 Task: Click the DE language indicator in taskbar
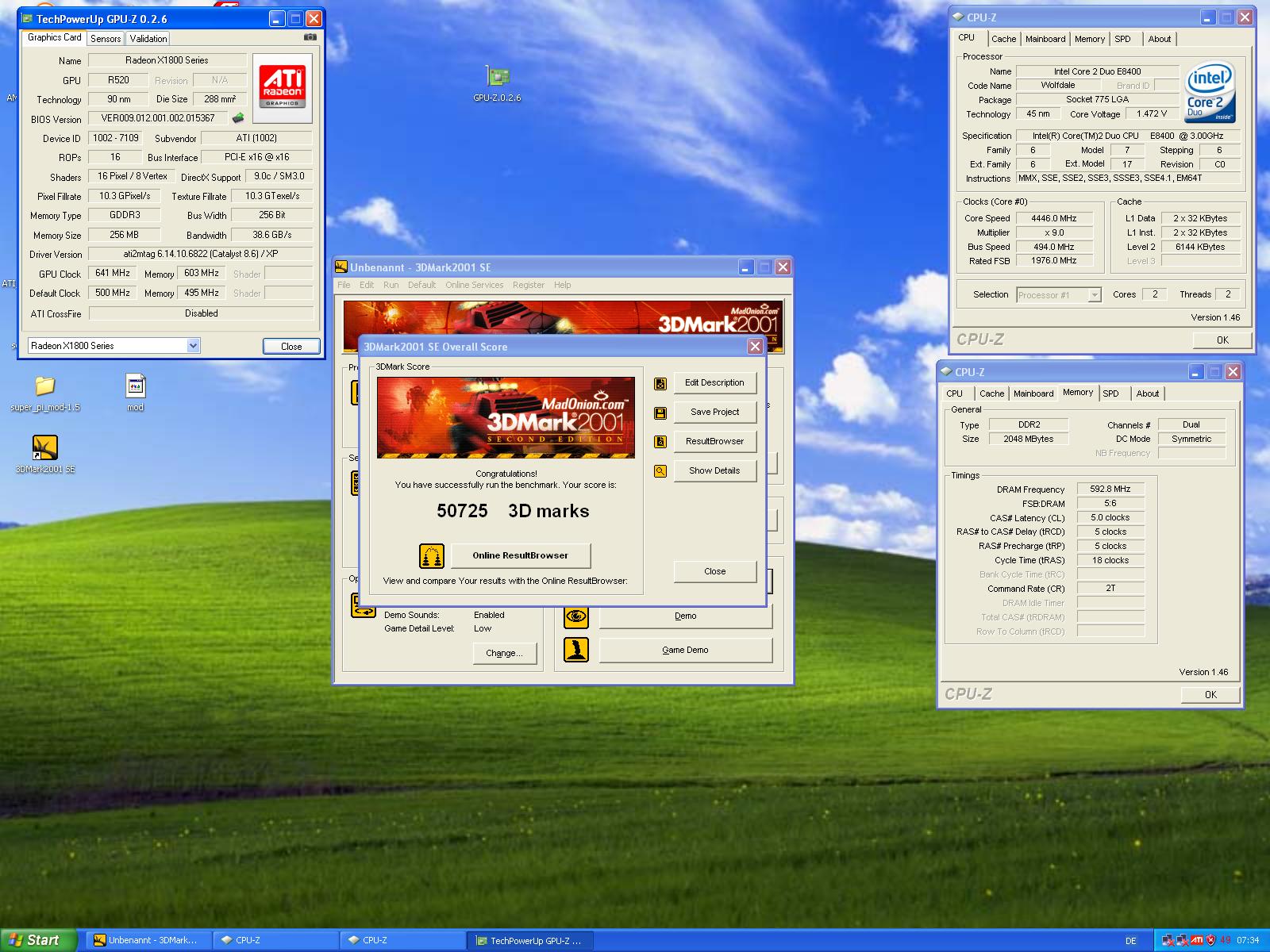[x=1130, y=941]
